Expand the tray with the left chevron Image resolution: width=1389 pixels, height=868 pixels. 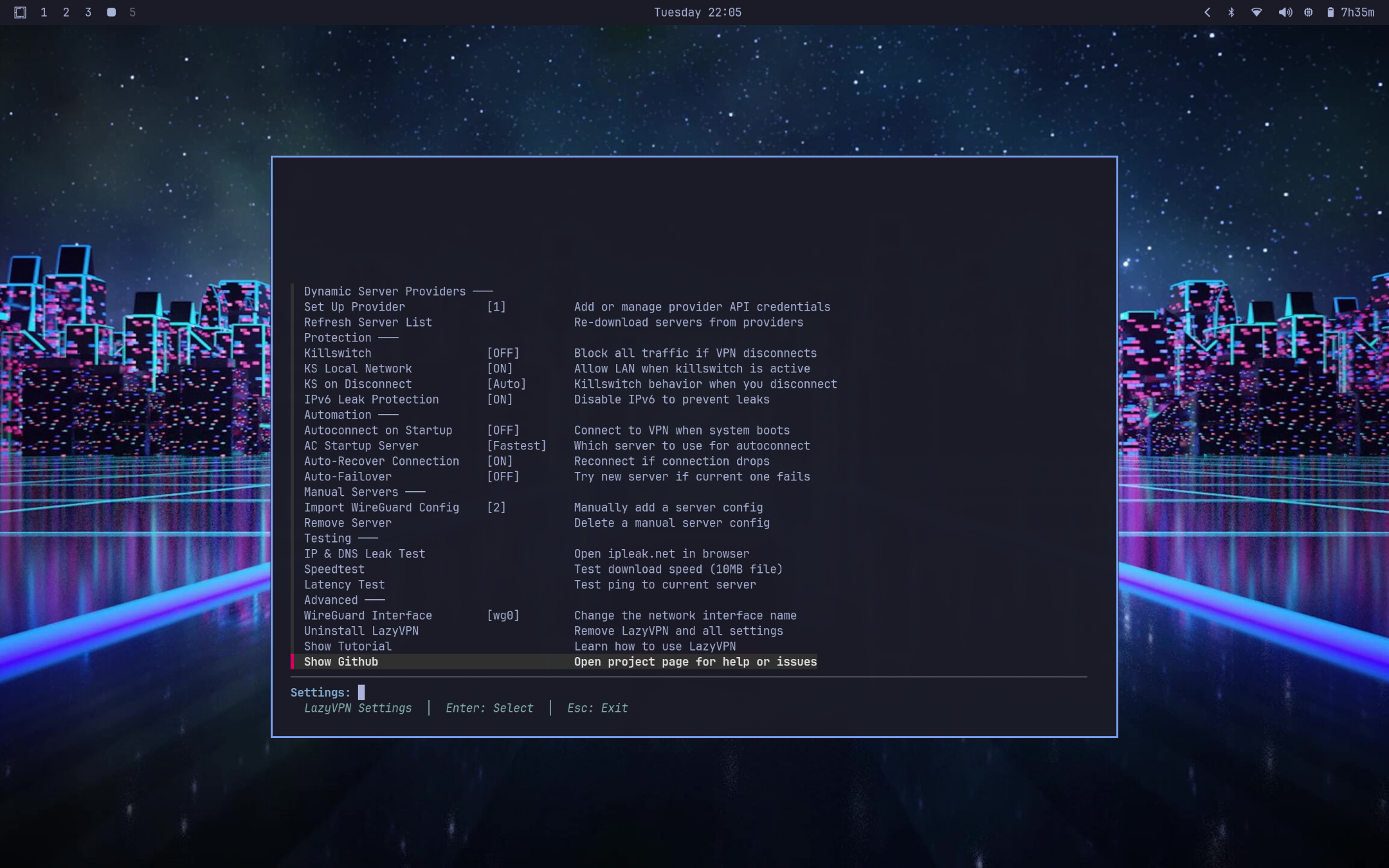[x=1207, y=12]
